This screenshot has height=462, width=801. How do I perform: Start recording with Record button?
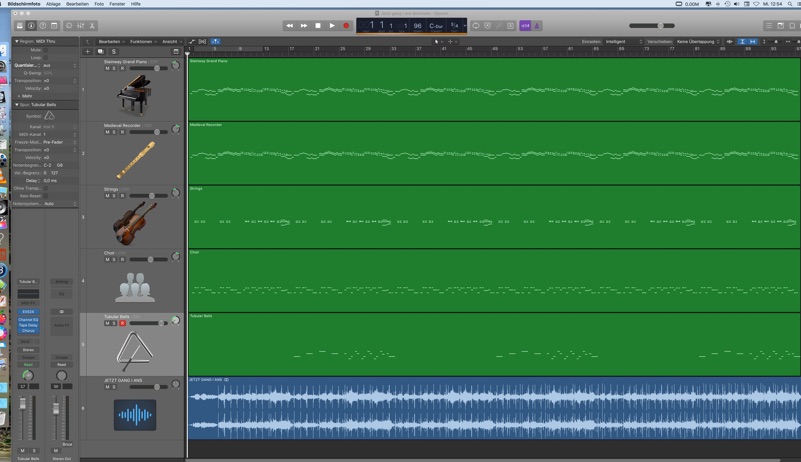pos(346,26)
